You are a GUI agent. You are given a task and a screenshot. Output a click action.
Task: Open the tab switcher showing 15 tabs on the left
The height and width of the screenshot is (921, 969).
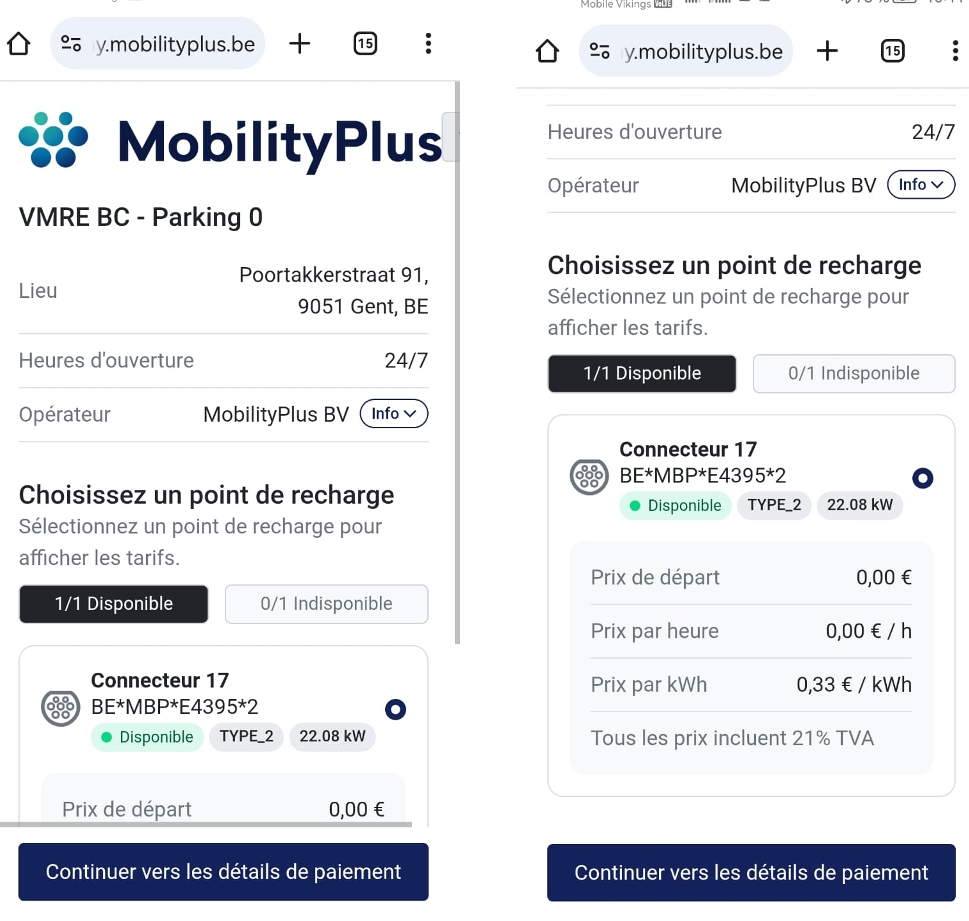point(365,44)
